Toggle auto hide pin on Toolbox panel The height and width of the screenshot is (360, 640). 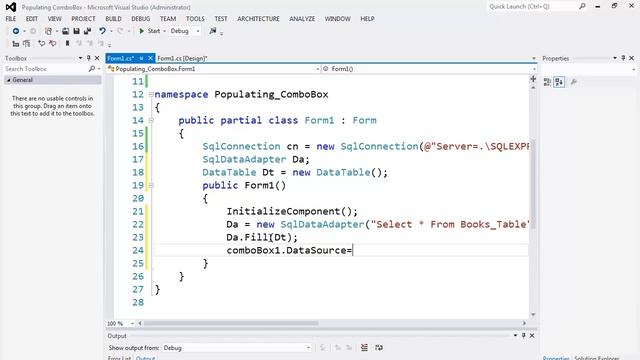point(89,58)
